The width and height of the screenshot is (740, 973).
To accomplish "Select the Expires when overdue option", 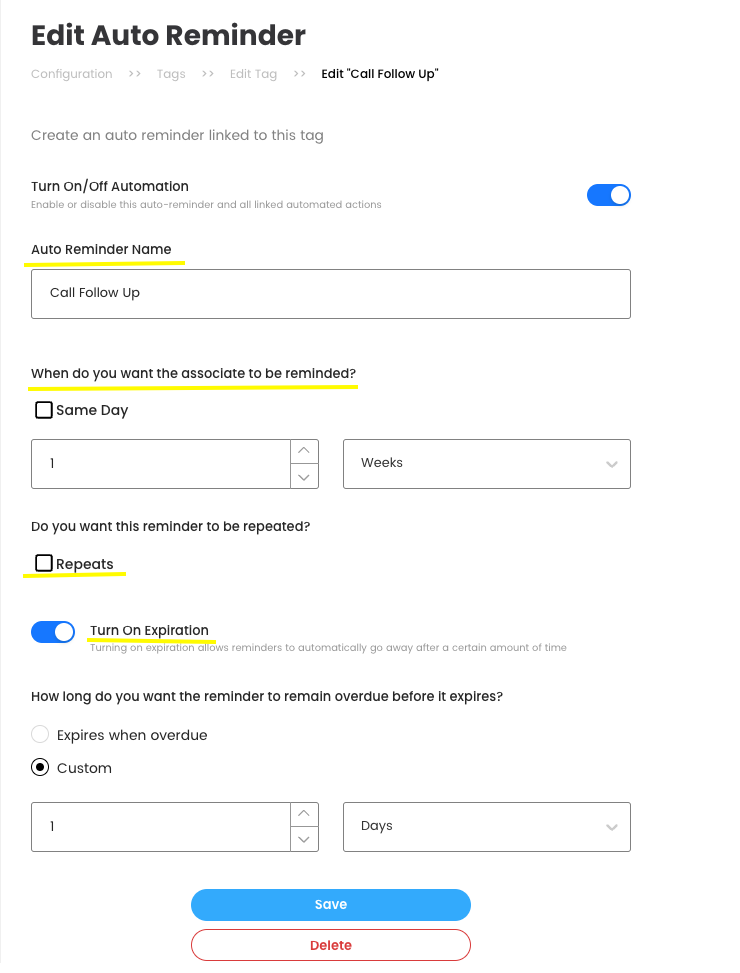I will click(40, 735).
